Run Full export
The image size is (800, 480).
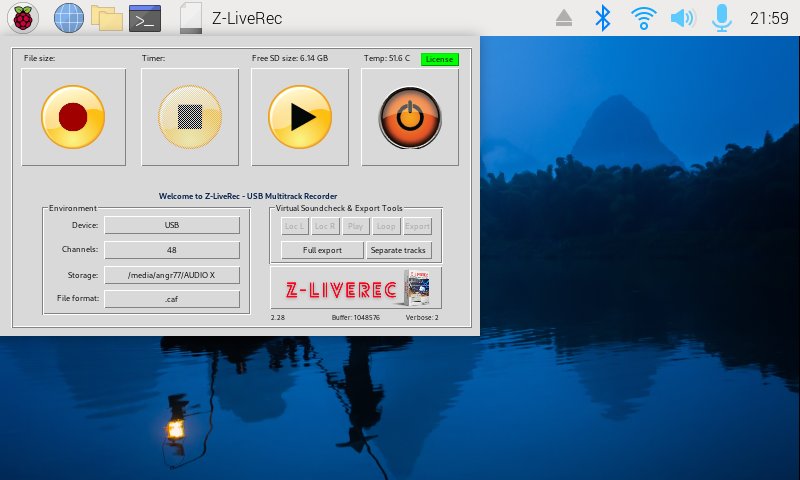tap(322, 250)
